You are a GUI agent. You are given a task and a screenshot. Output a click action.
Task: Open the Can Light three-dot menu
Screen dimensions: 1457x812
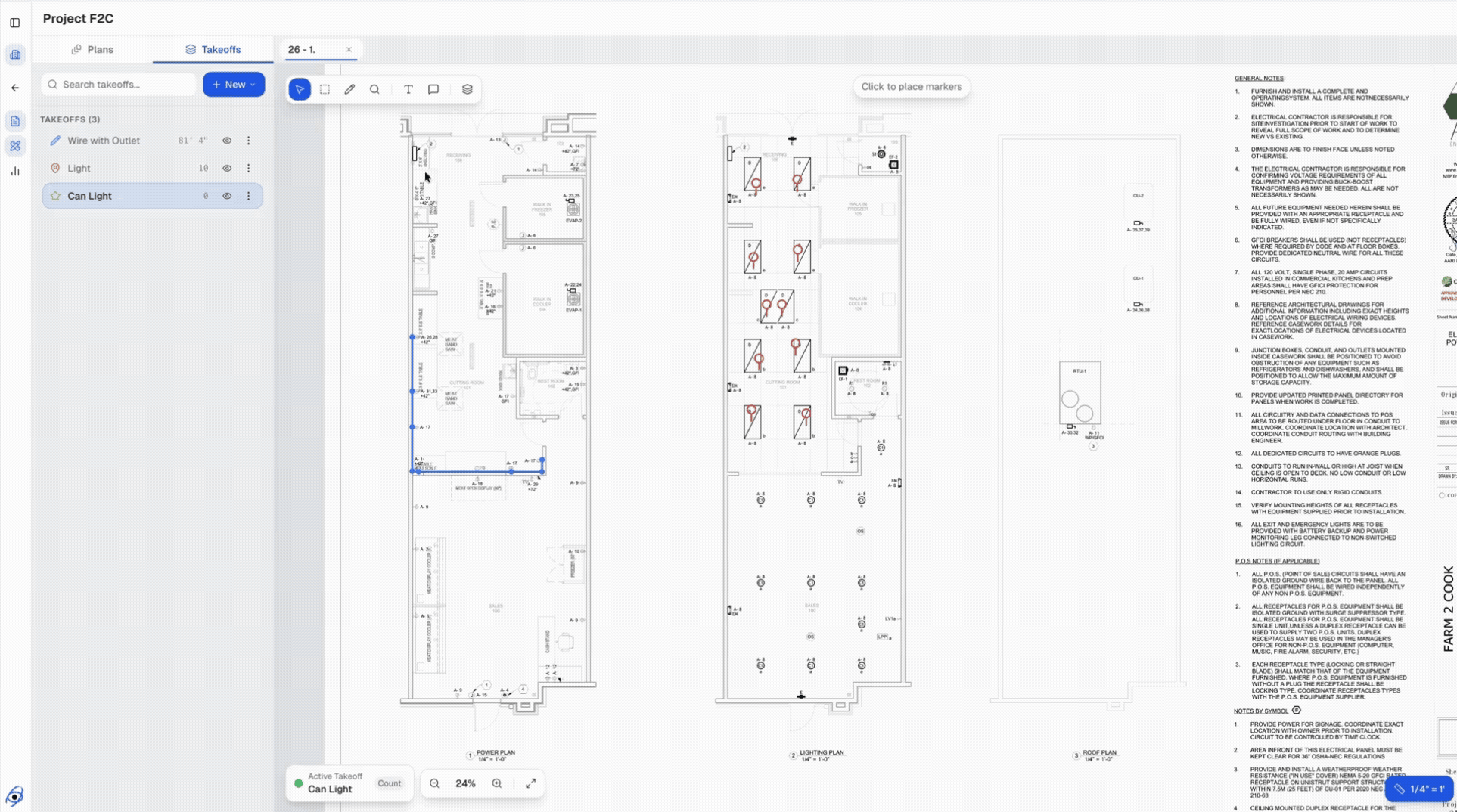[248, 196]
